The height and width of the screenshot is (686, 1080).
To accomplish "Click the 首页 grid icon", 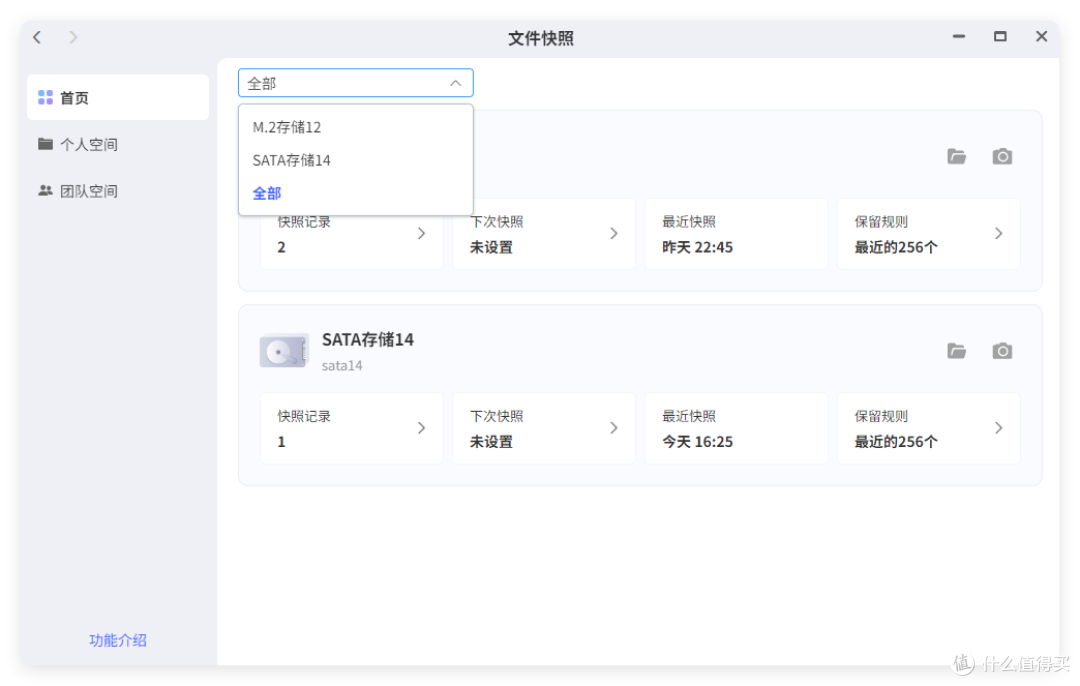I will point(45,98).
